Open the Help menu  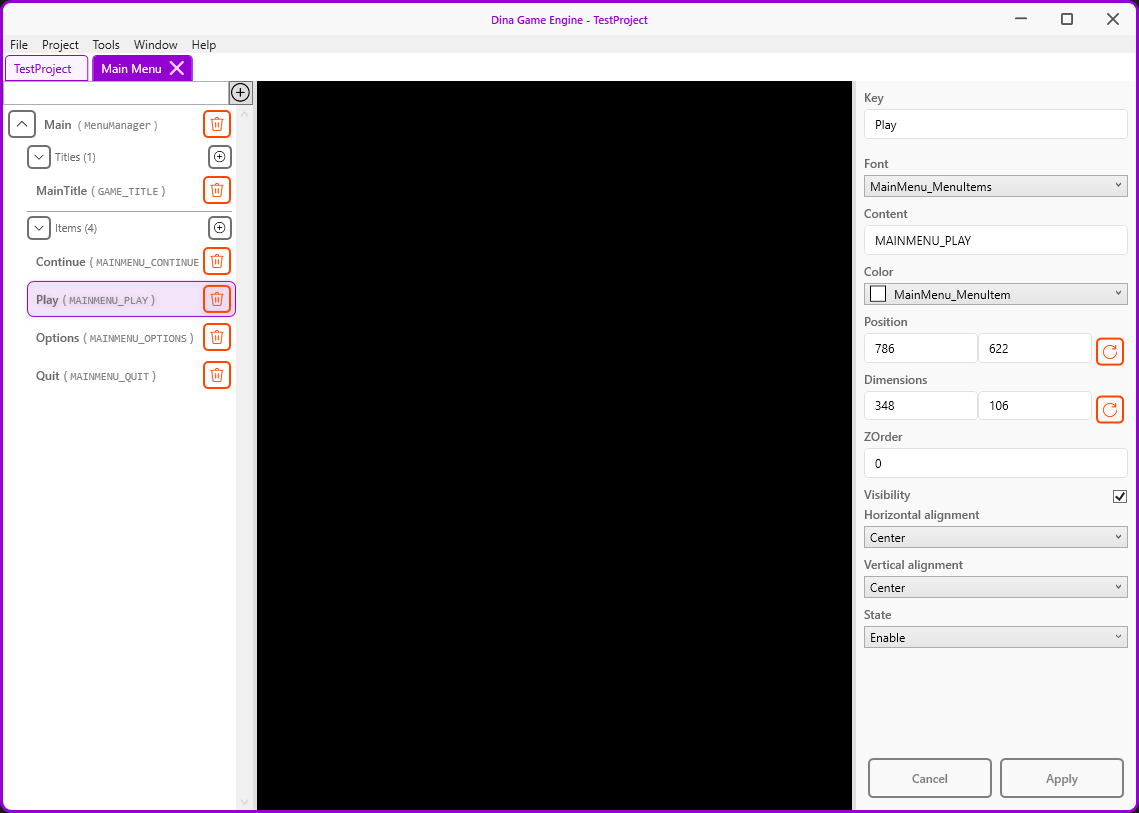(204, 44)
